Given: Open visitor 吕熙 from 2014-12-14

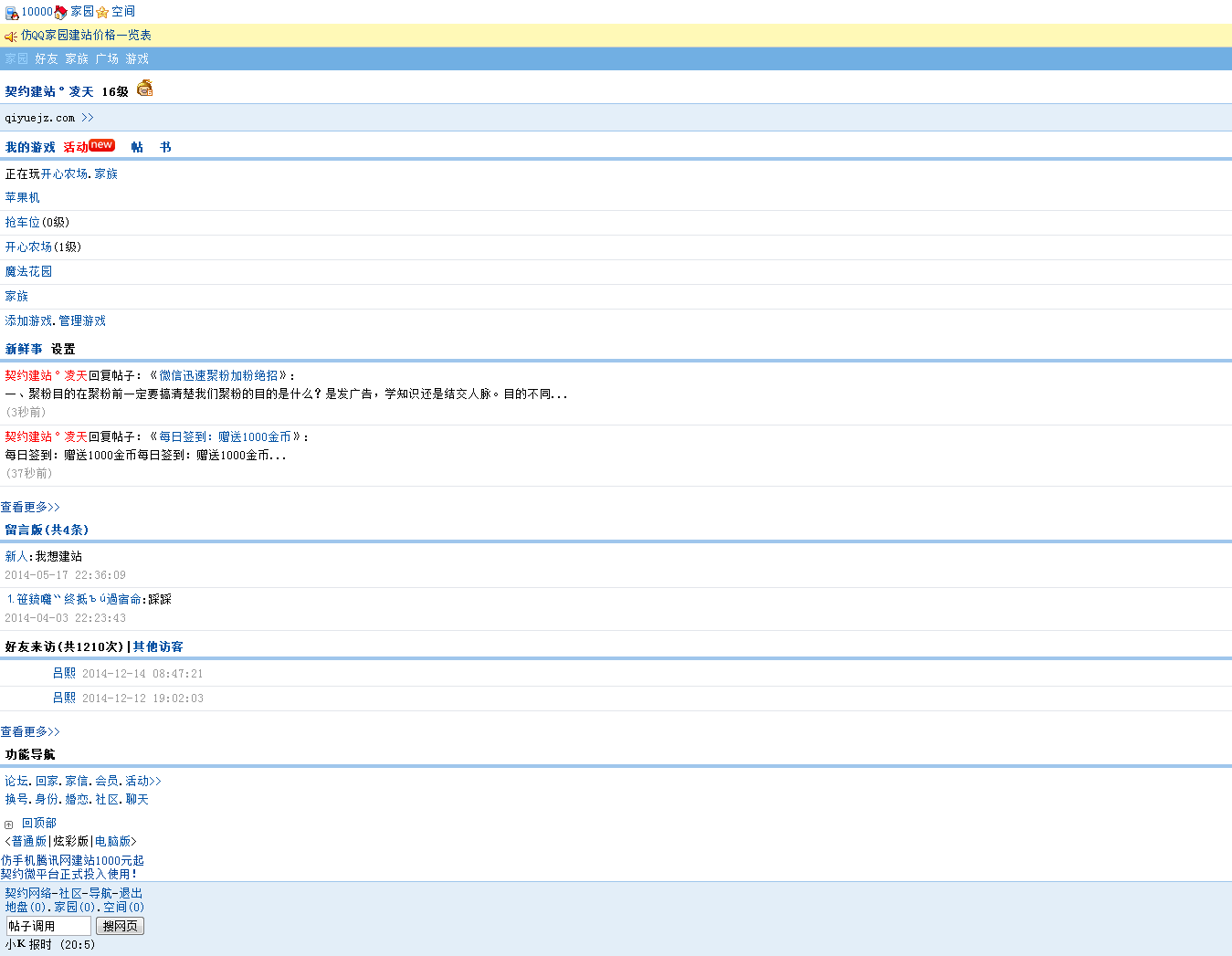Looking at the screenshot, I should 64,674.
